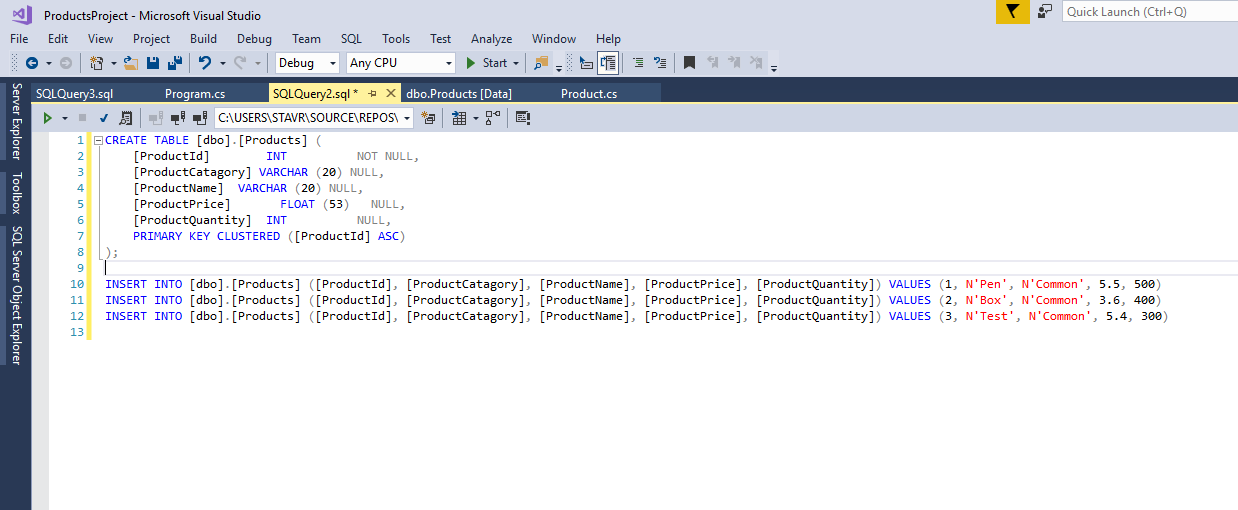1238x510 pixels.
Task: Expand the database path dropdown
Action: (407, 118)
